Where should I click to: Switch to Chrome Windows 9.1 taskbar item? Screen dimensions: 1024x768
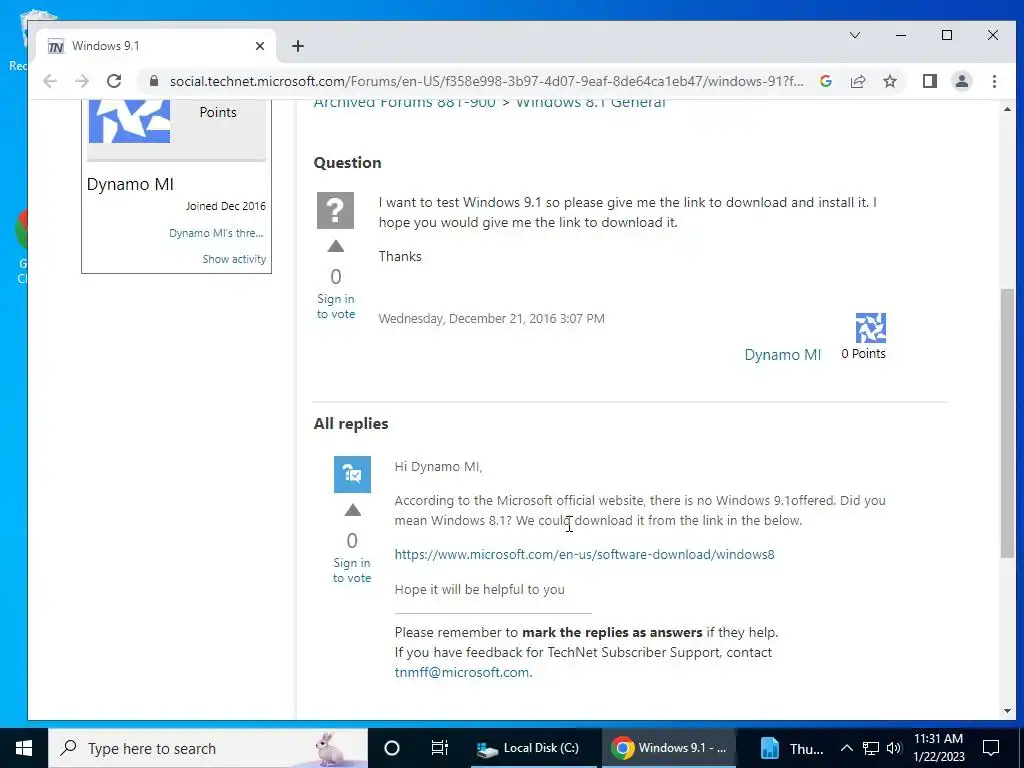pyautogui.click(x=669, y=748)
